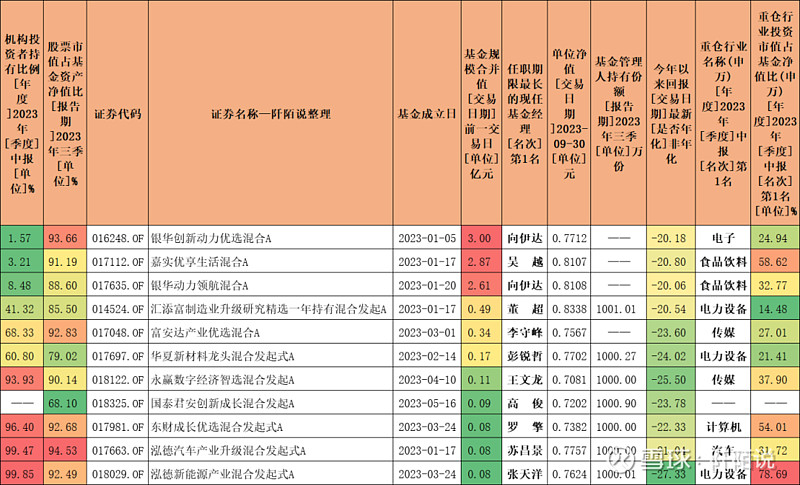Click security code 017635.OF
Screen dimensions: 800x485
coord(118,286)
